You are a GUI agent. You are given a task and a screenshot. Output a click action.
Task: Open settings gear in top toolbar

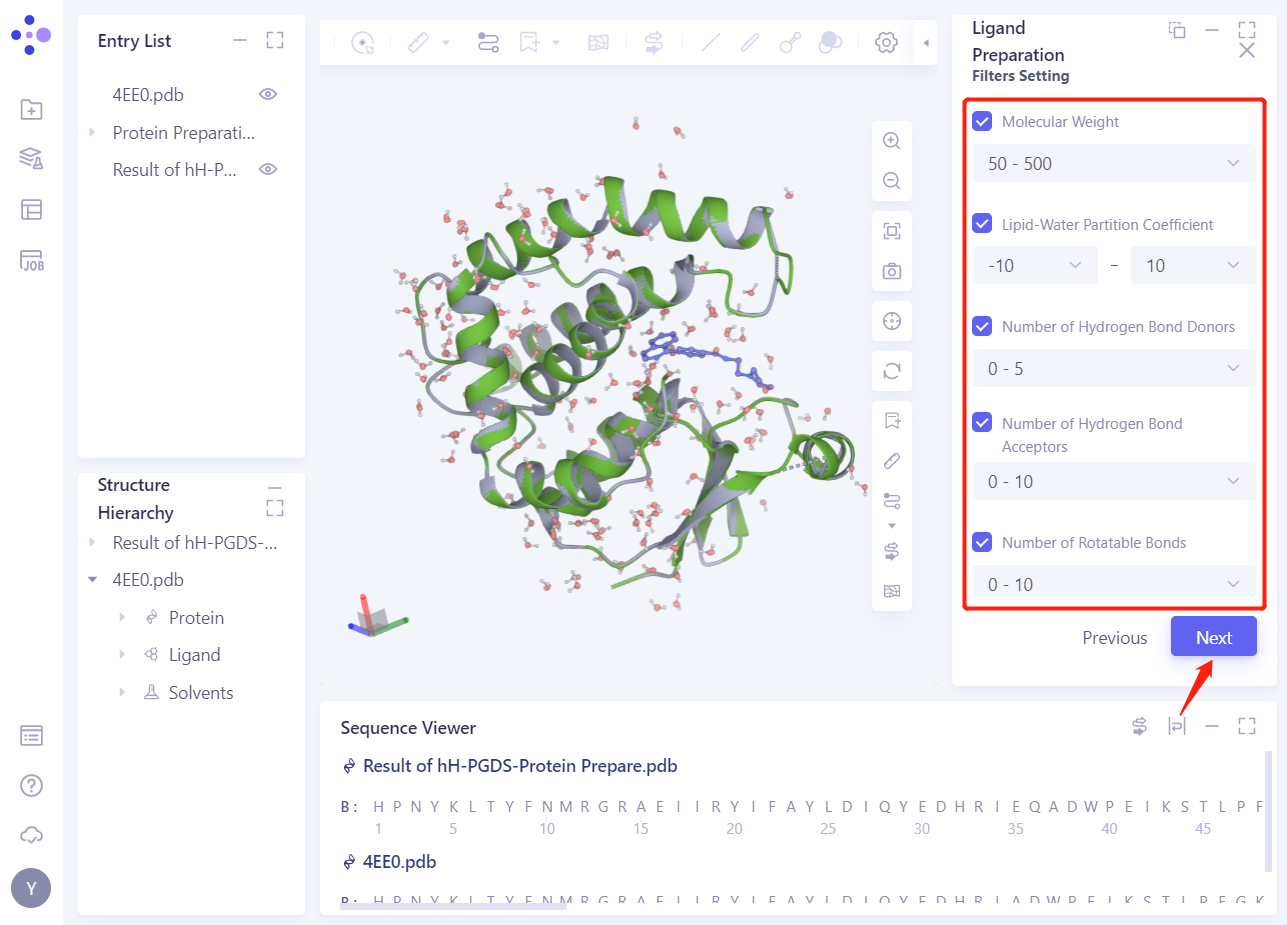[x=885, y=43]
